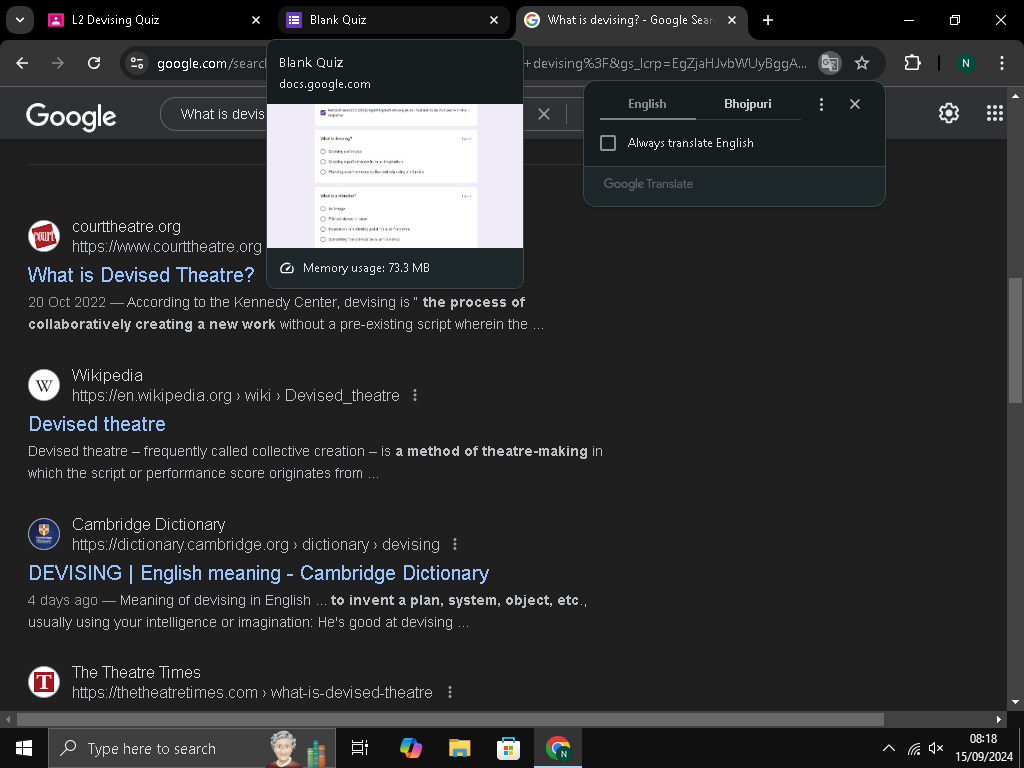Image resolution: width=1024 pixels, height=768 pixels.
Task: Click the taskbar search box
Action: click(x=191, y=748)
